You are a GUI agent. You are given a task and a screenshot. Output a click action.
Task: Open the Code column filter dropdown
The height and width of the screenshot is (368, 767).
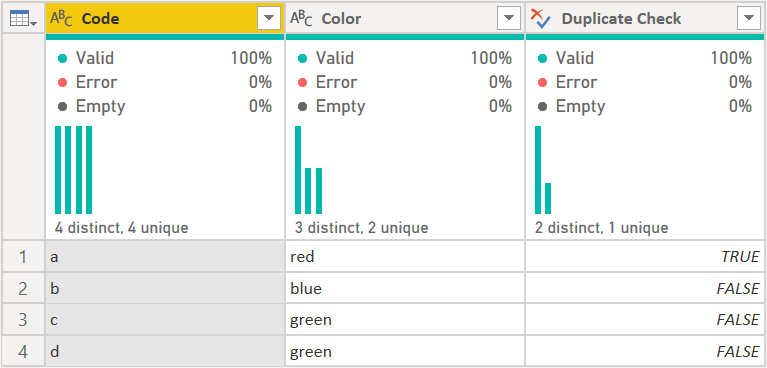(269, 18)
